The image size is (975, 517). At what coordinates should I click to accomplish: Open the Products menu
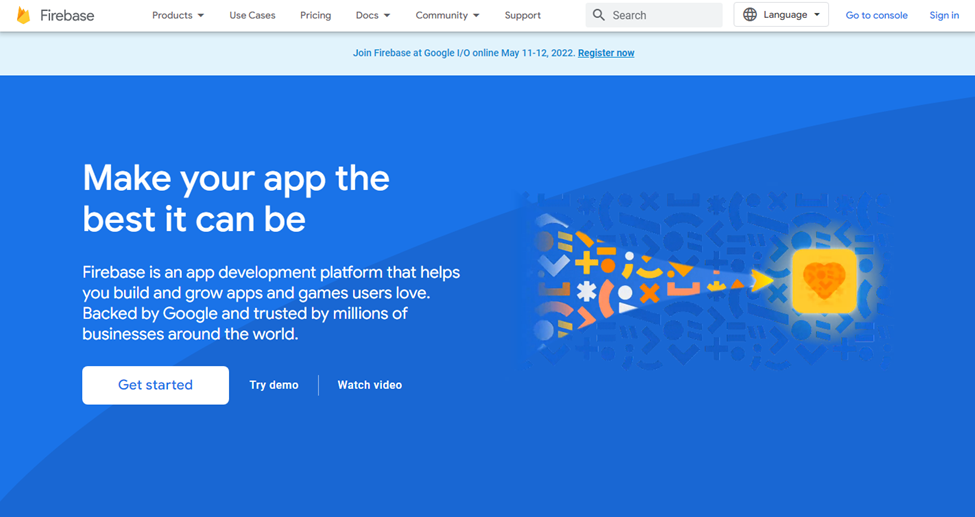178,15
